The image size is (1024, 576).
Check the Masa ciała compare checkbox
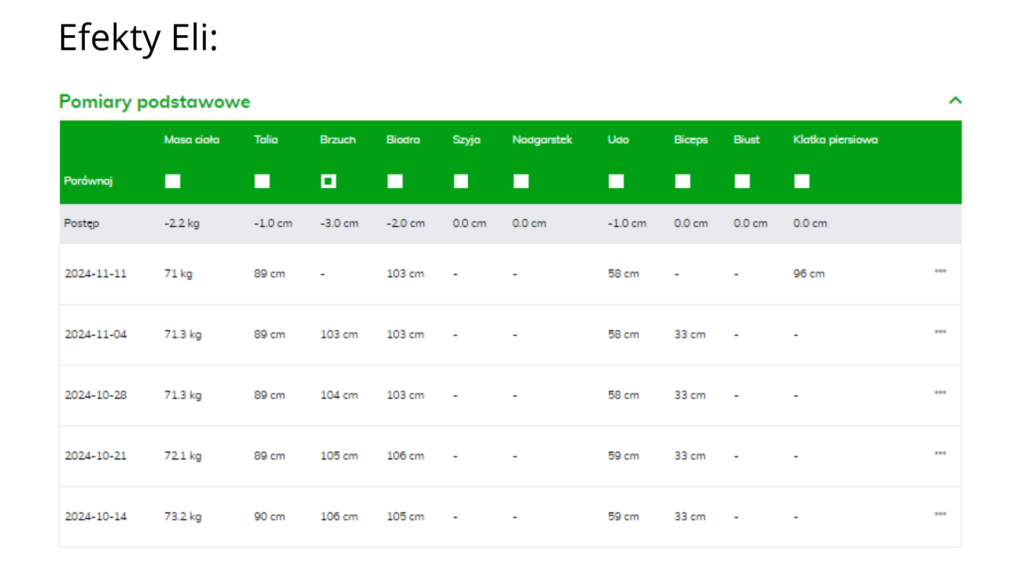click(173, 181)
